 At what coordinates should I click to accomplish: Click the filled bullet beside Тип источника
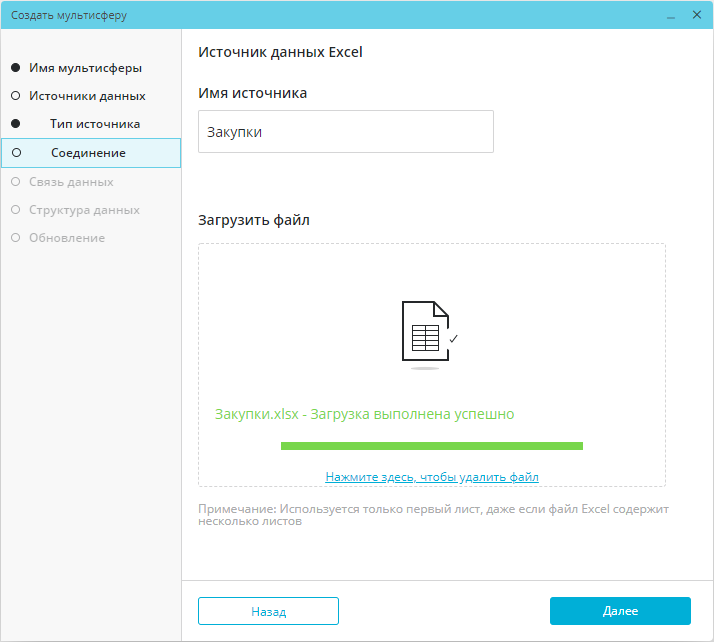[x=15, y=124]
